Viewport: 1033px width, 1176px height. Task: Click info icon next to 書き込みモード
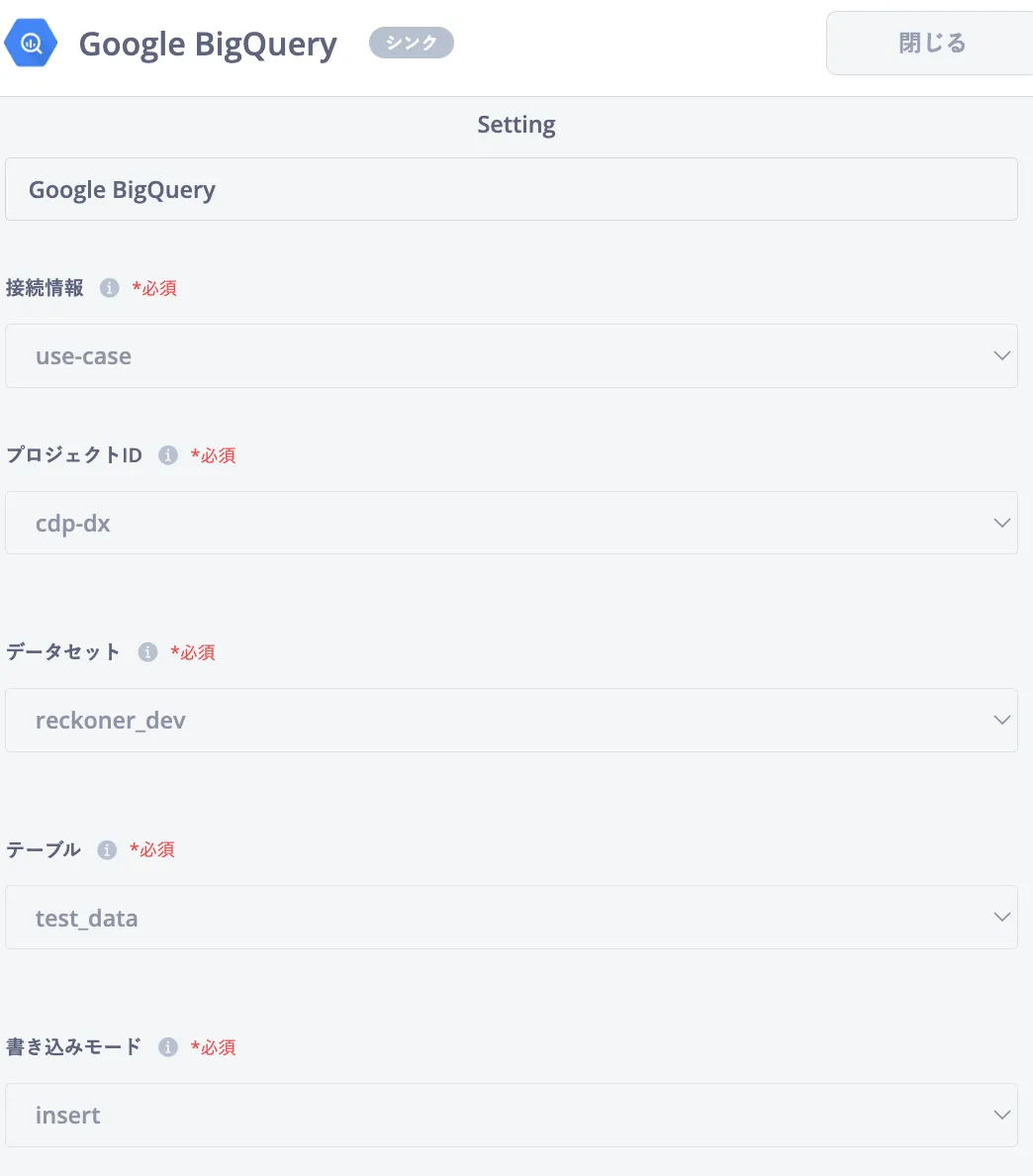(x=168, y=1046)
